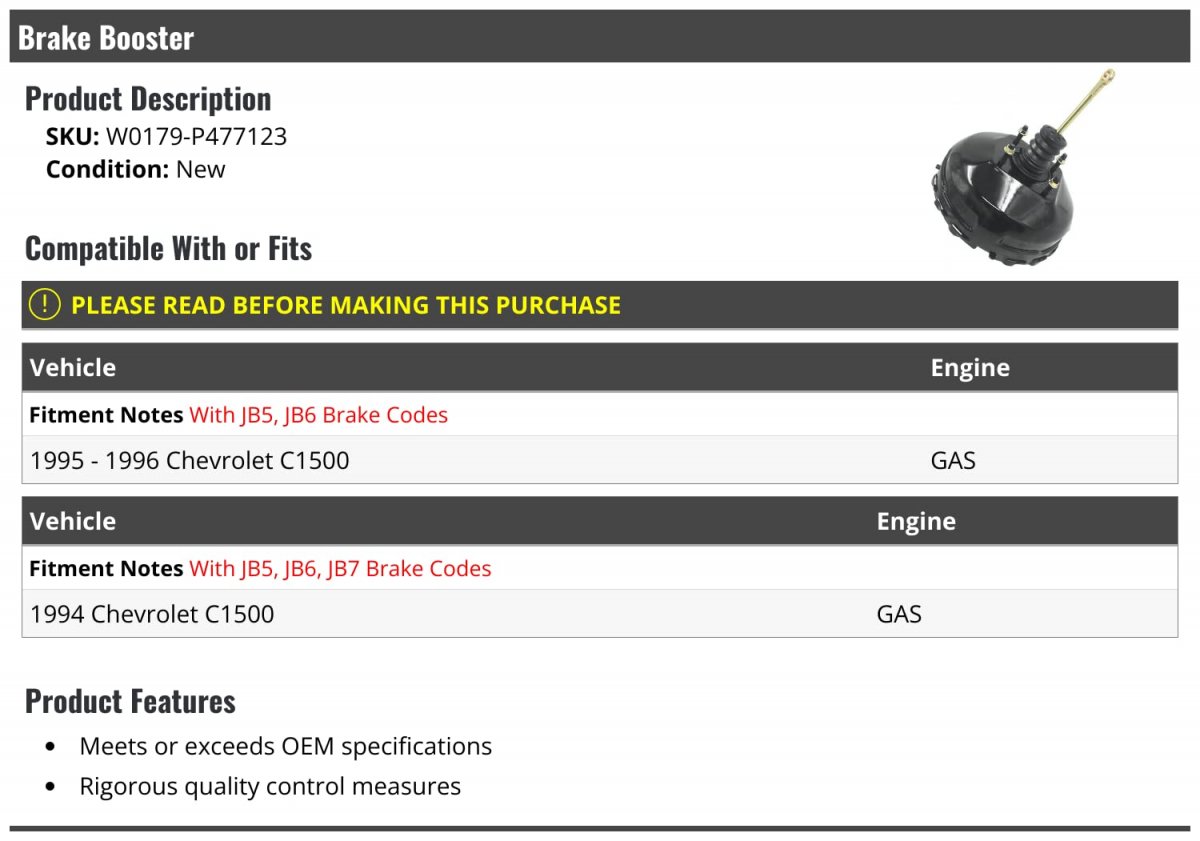
Task: Click the GAS cell for 1995 - 1996 C1500
Action: point(953,461)
